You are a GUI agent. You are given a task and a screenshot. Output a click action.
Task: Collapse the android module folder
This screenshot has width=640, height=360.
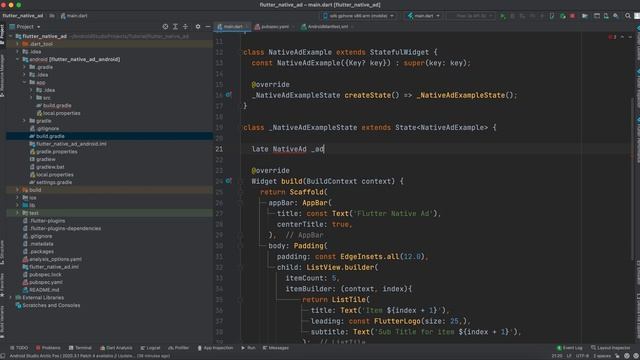17,59
